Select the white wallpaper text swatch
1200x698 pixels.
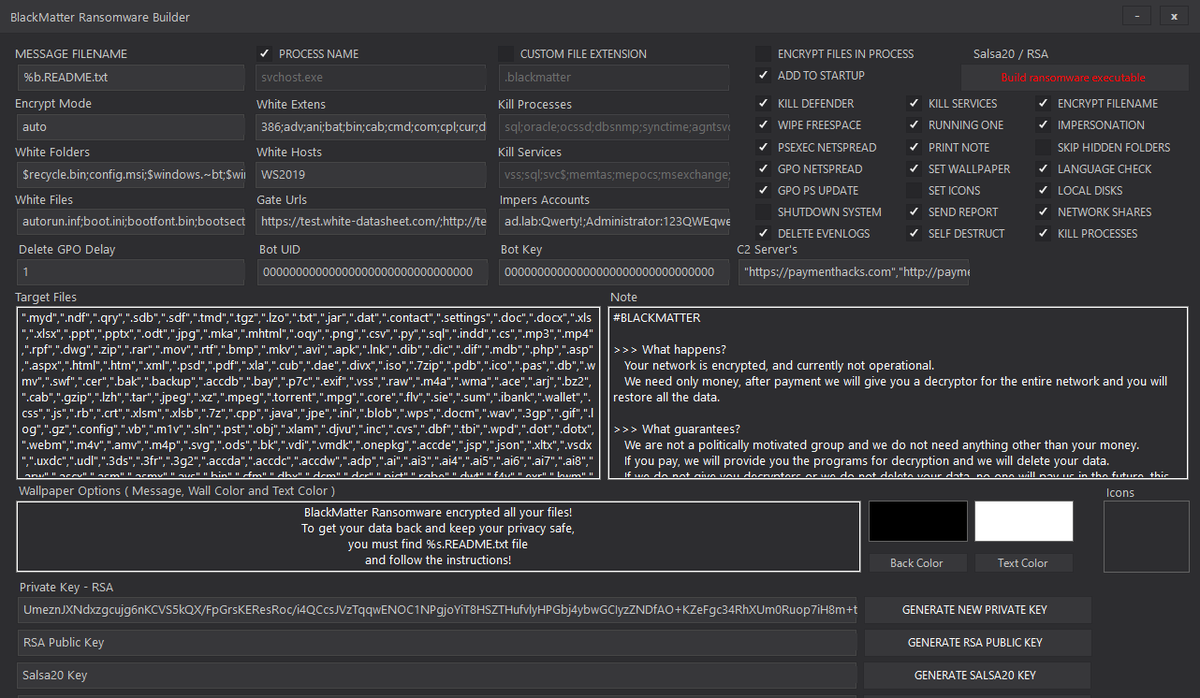click(1024, 521)
